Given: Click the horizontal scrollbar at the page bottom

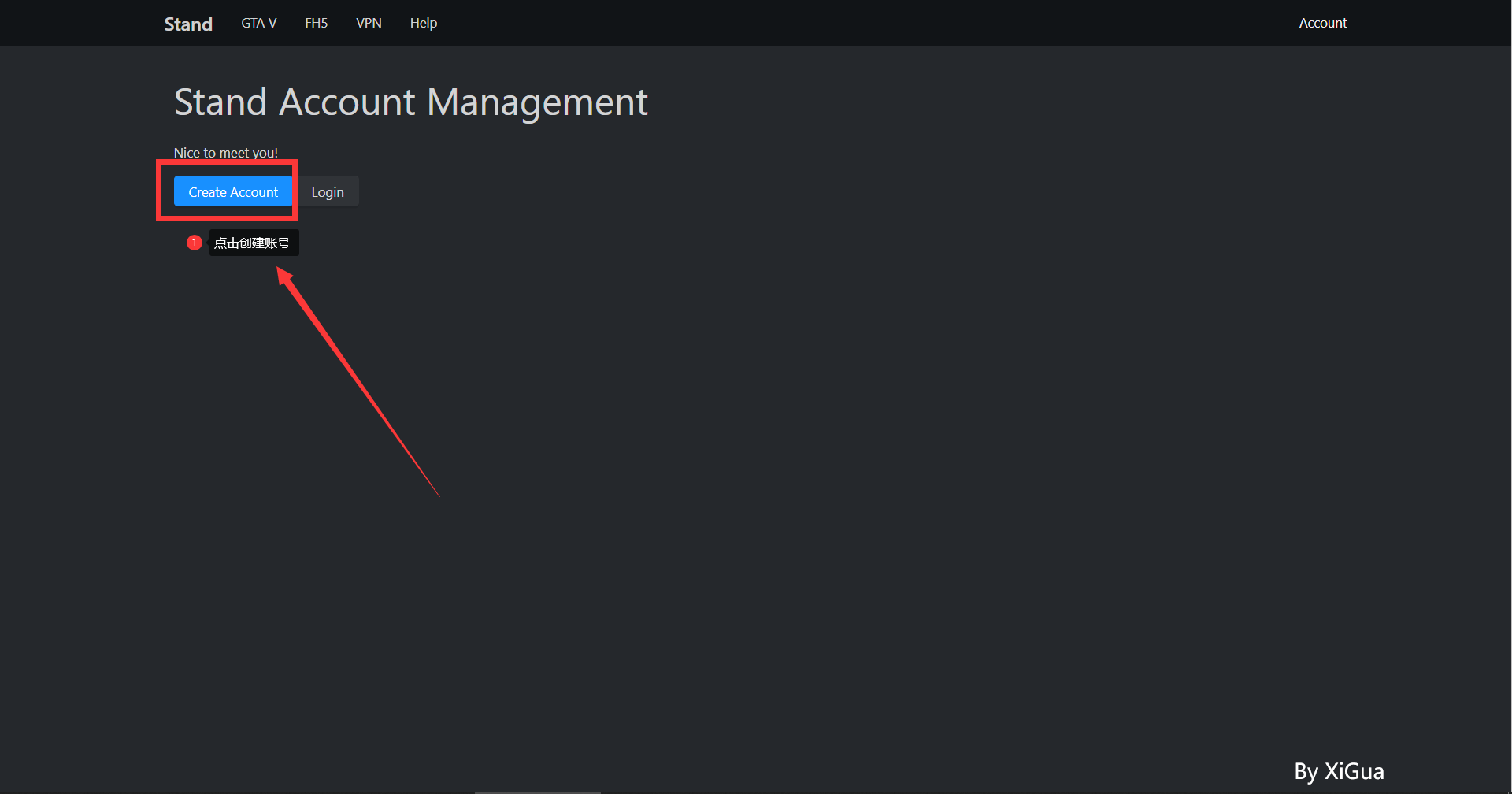Looking at the screenshot, I should [x=537, y=792].
